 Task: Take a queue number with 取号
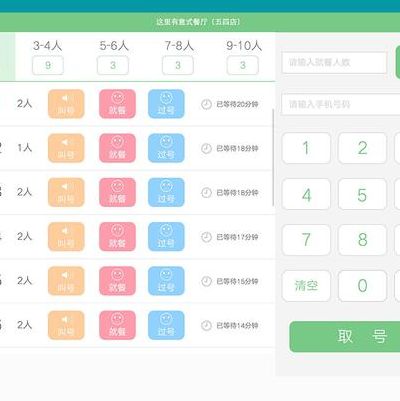point(345,337)
